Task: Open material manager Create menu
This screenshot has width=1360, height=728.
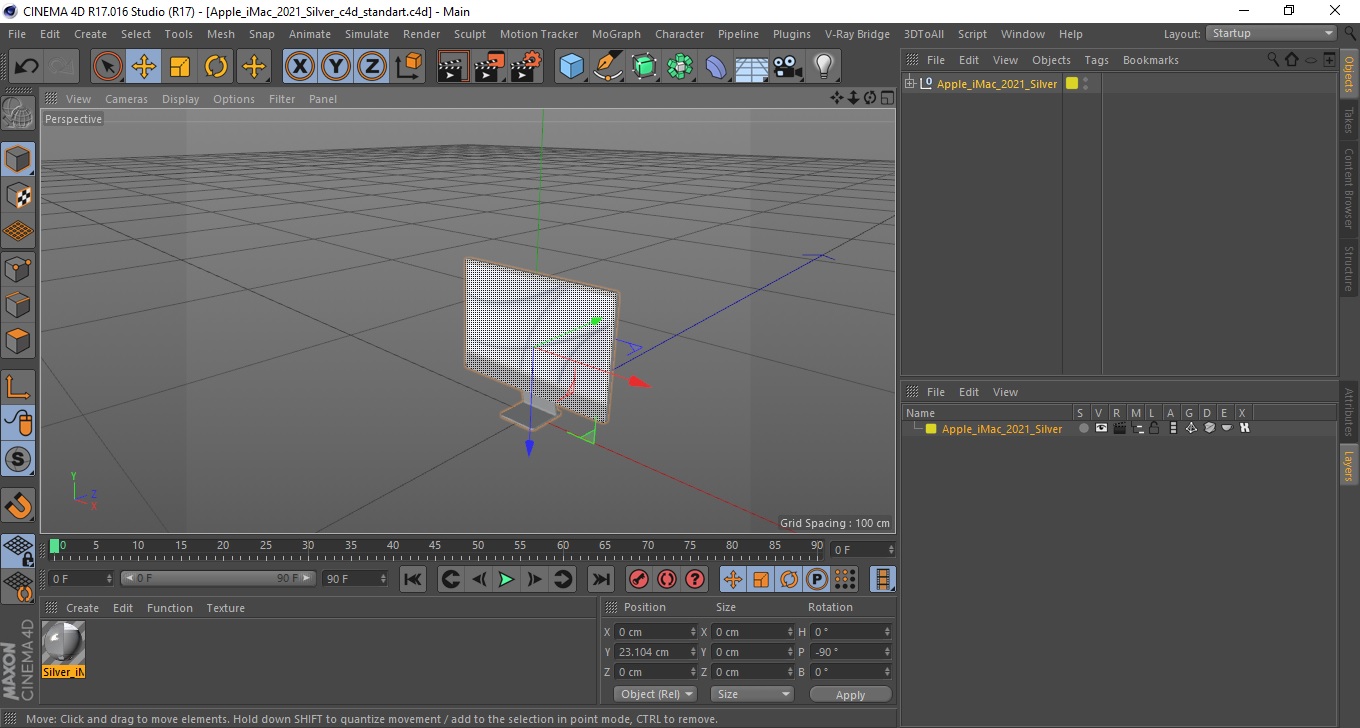Action: point(82,608)
